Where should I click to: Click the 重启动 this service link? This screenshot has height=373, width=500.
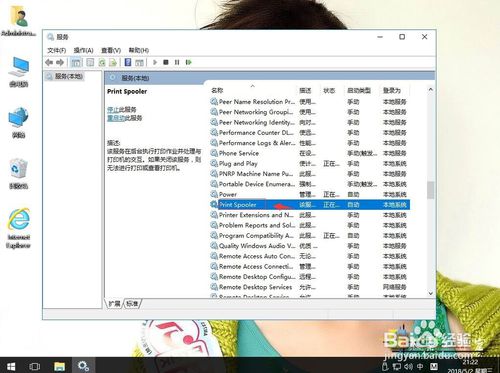[116, 118]
